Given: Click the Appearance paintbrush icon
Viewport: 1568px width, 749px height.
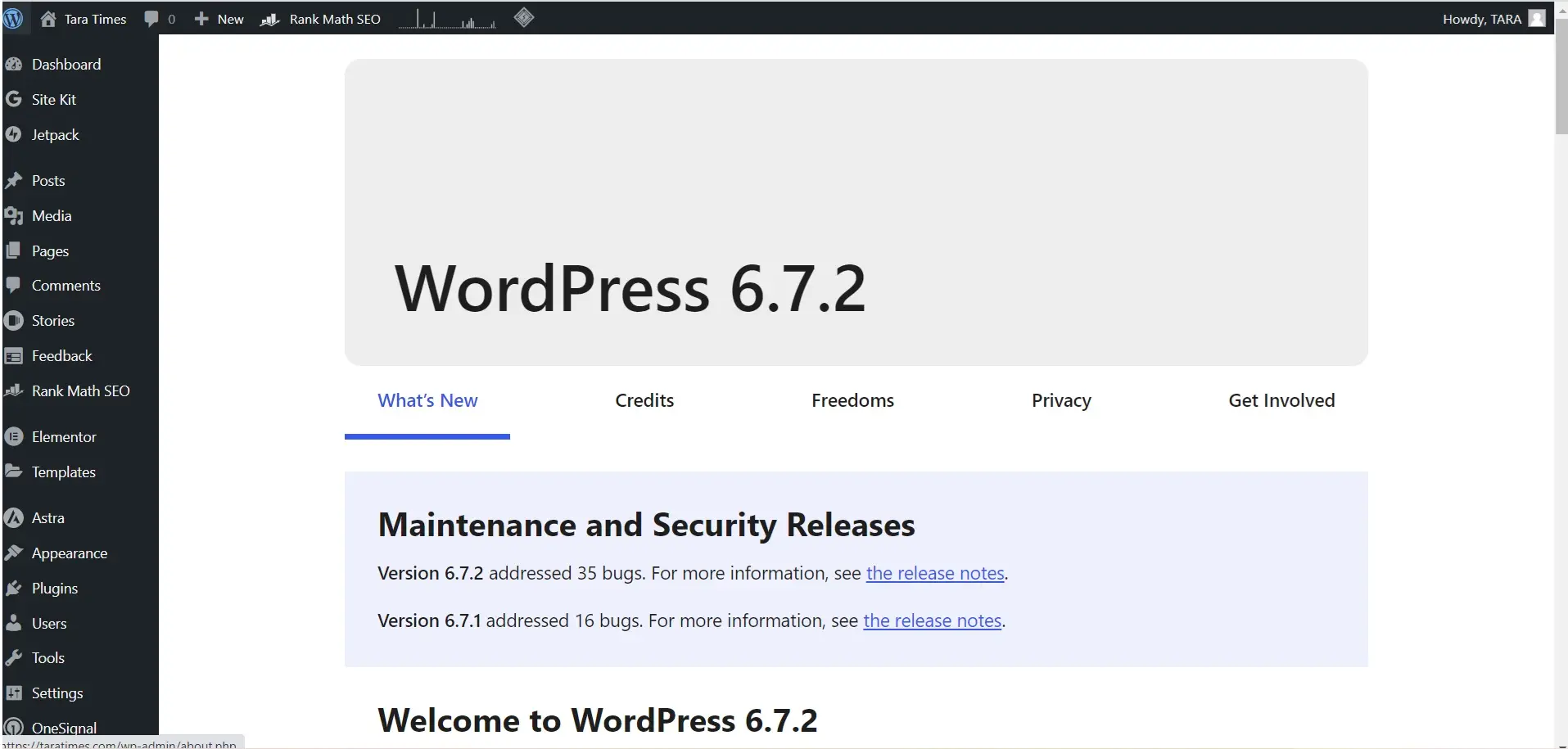Looking at the screenshot, I should click(14, 553).
